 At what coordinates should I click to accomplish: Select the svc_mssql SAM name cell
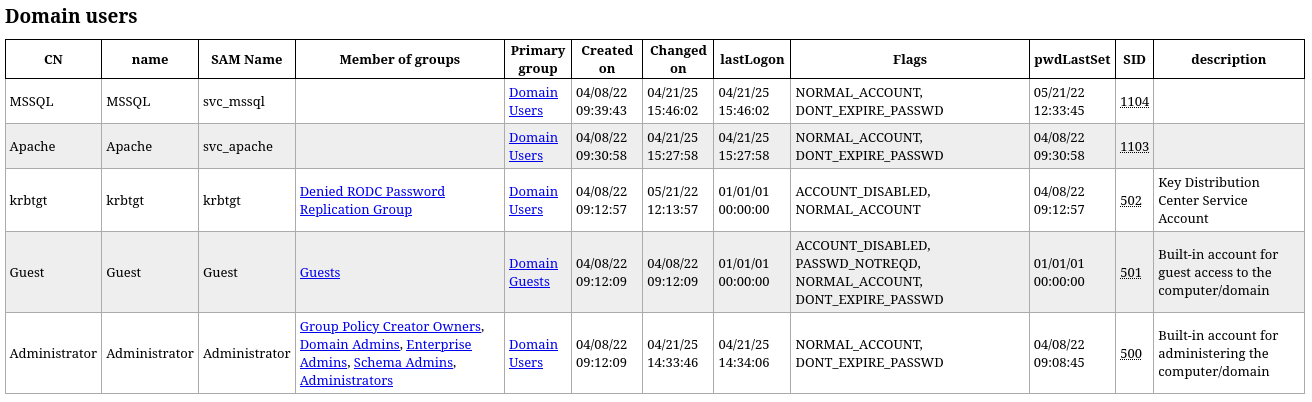coord(247,101)
